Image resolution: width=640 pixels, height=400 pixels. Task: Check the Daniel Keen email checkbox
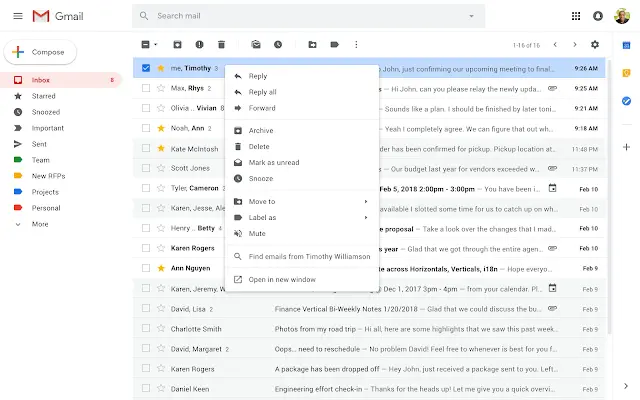146,388
